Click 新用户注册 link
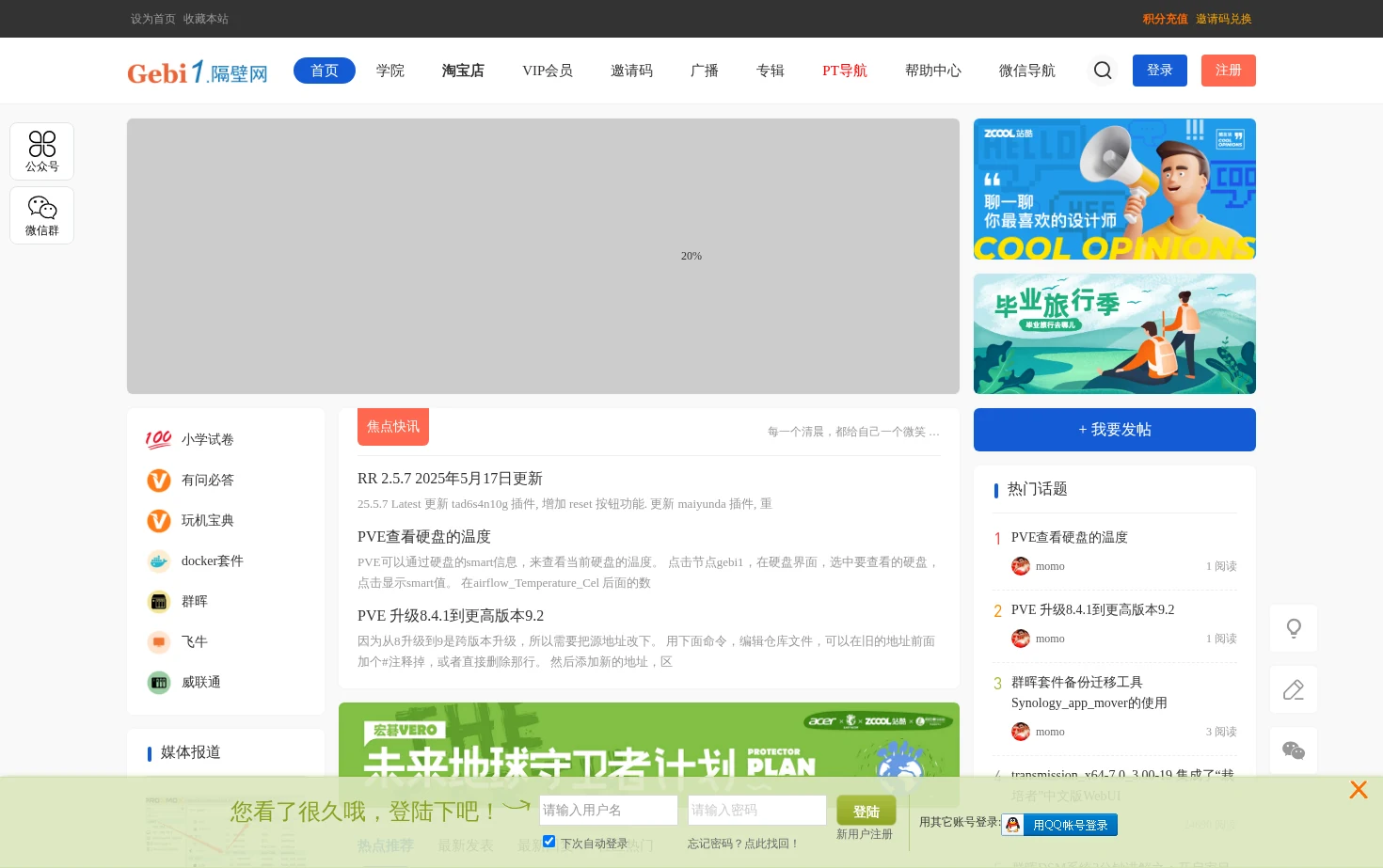Screen dimensions: 1383x868 click(865, 834)
